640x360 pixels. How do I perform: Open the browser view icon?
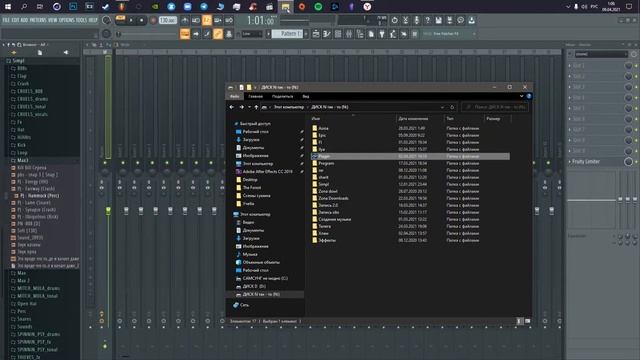[360, 34]
